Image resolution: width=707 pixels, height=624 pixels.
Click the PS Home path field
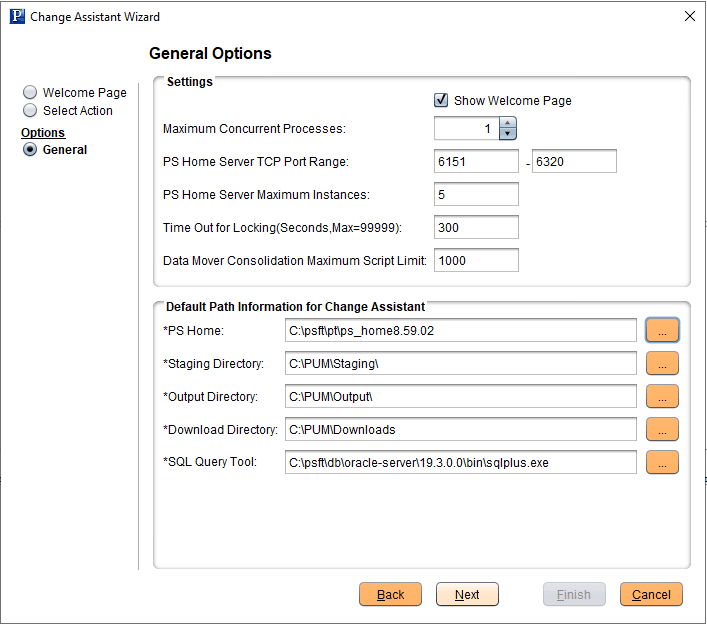461,330
